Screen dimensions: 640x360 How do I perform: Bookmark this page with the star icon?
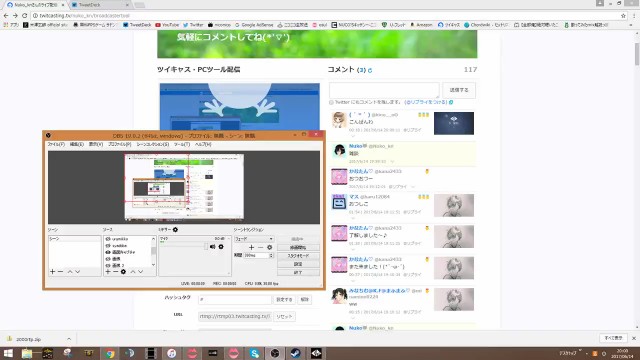coord(623,16)
